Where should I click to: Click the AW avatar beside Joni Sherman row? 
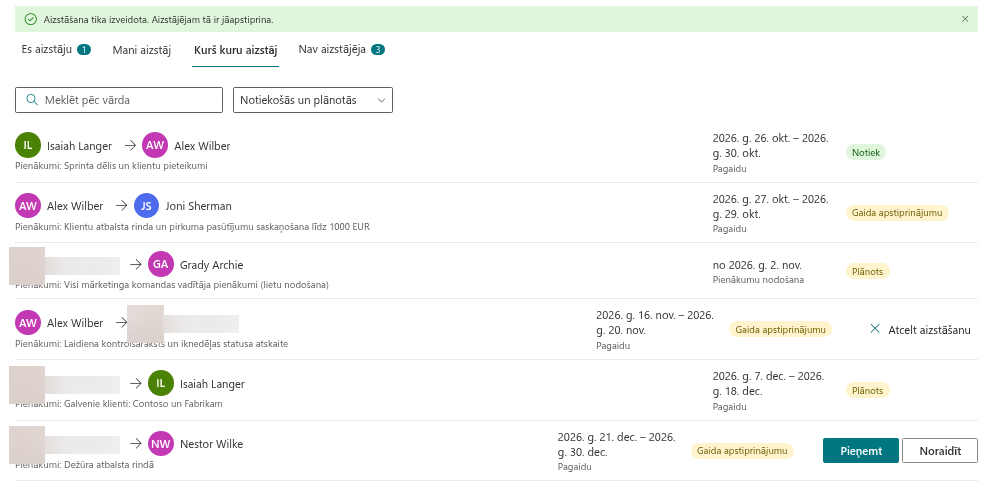28,205
